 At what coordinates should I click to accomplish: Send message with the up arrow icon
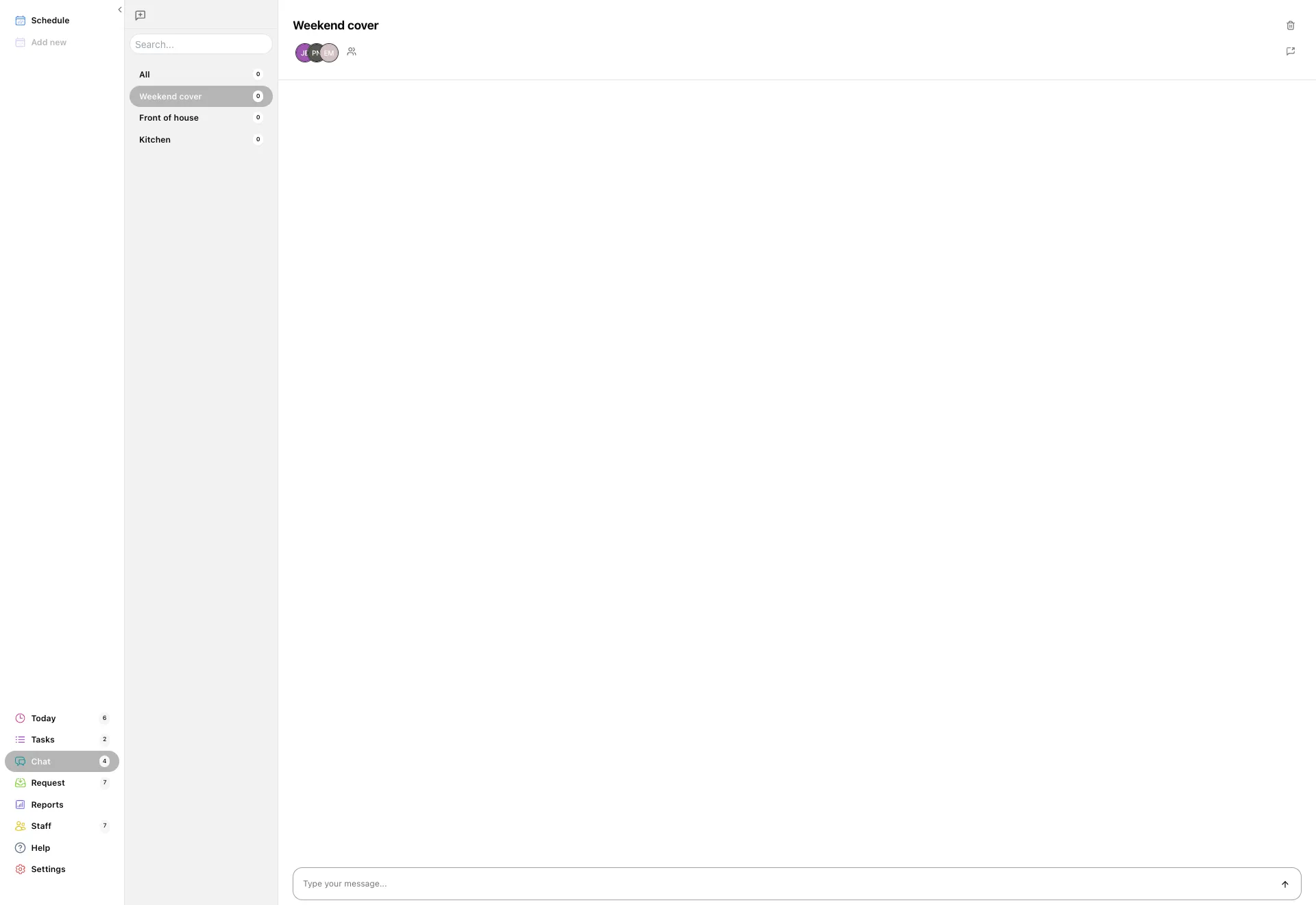1285,884
